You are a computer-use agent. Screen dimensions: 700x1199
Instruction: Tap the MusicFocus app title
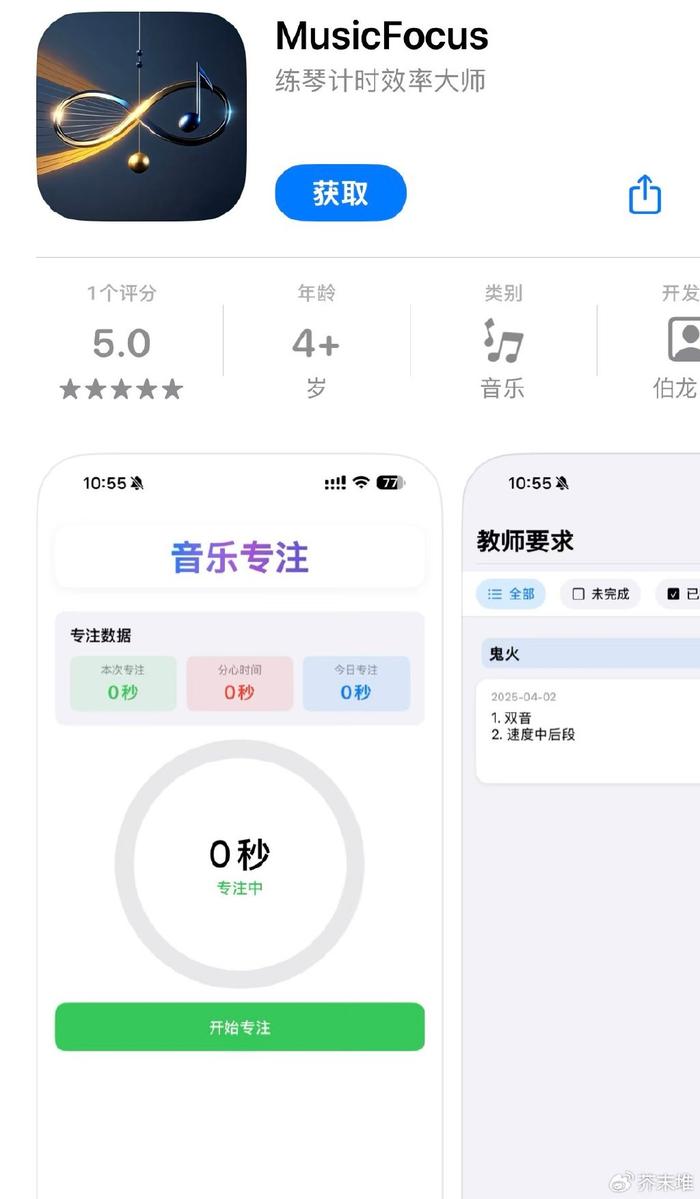click(x=382, y=36)
